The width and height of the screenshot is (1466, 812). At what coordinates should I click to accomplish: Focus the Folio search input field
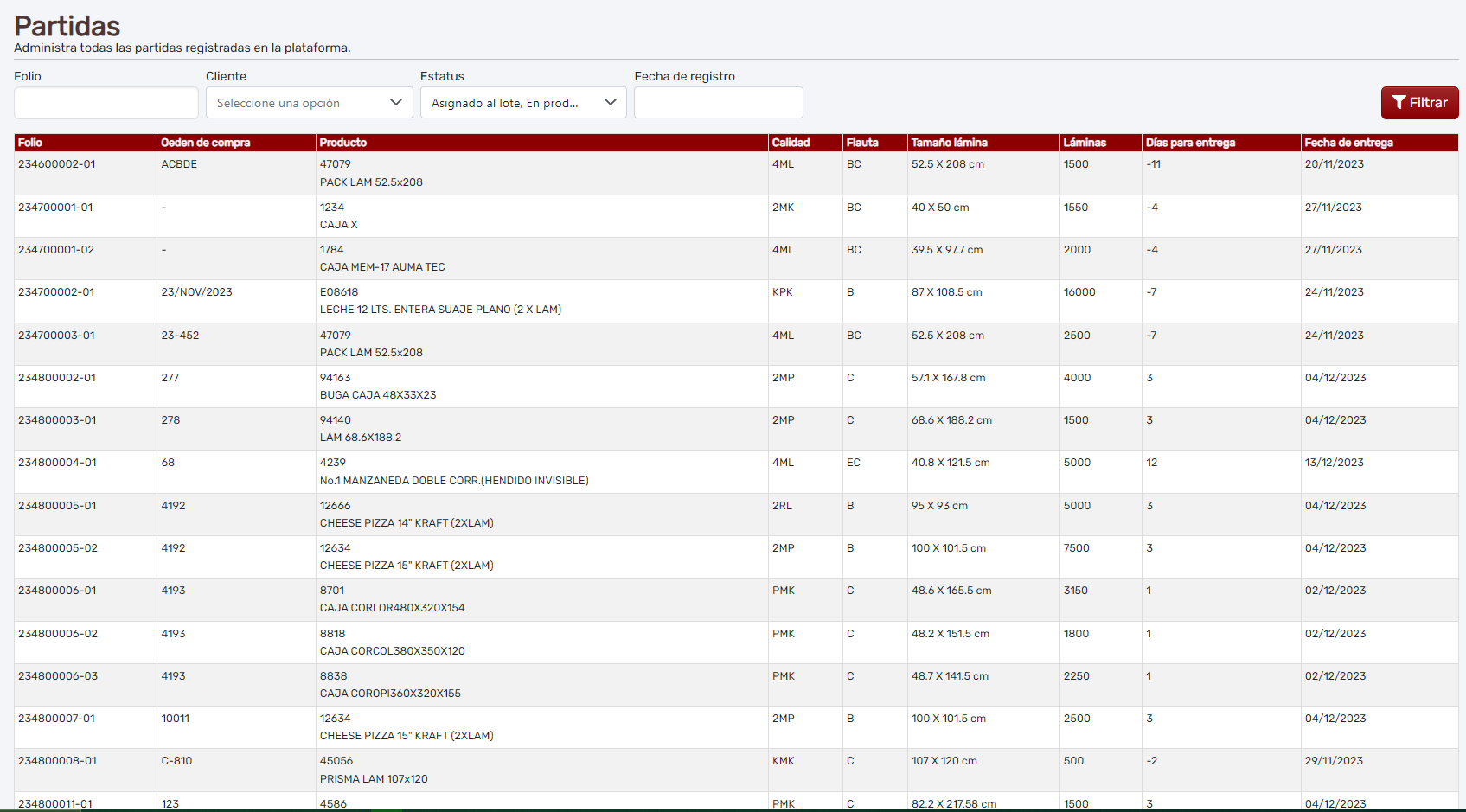pos(106,103)
